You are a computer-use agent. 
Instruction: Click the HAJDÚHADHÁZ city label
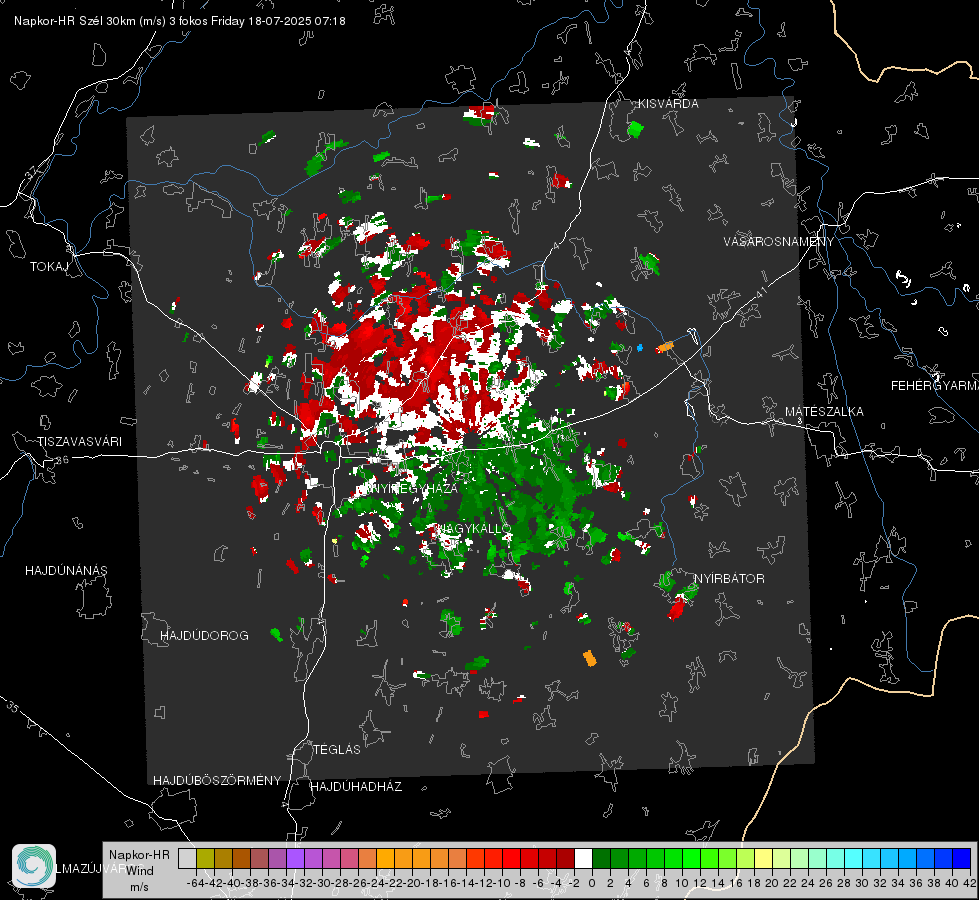356,787
